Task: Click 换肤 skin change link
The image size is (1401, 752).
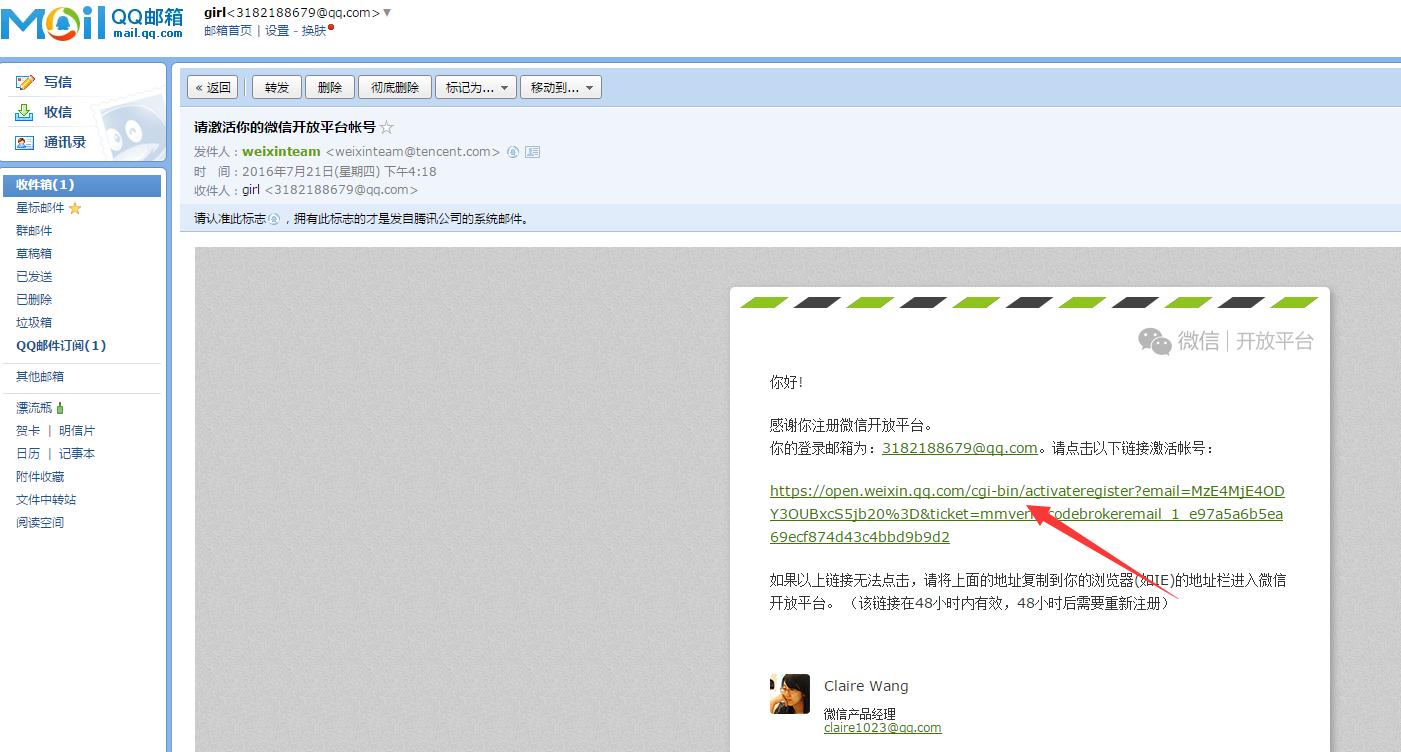Action: tap(314, 31)
